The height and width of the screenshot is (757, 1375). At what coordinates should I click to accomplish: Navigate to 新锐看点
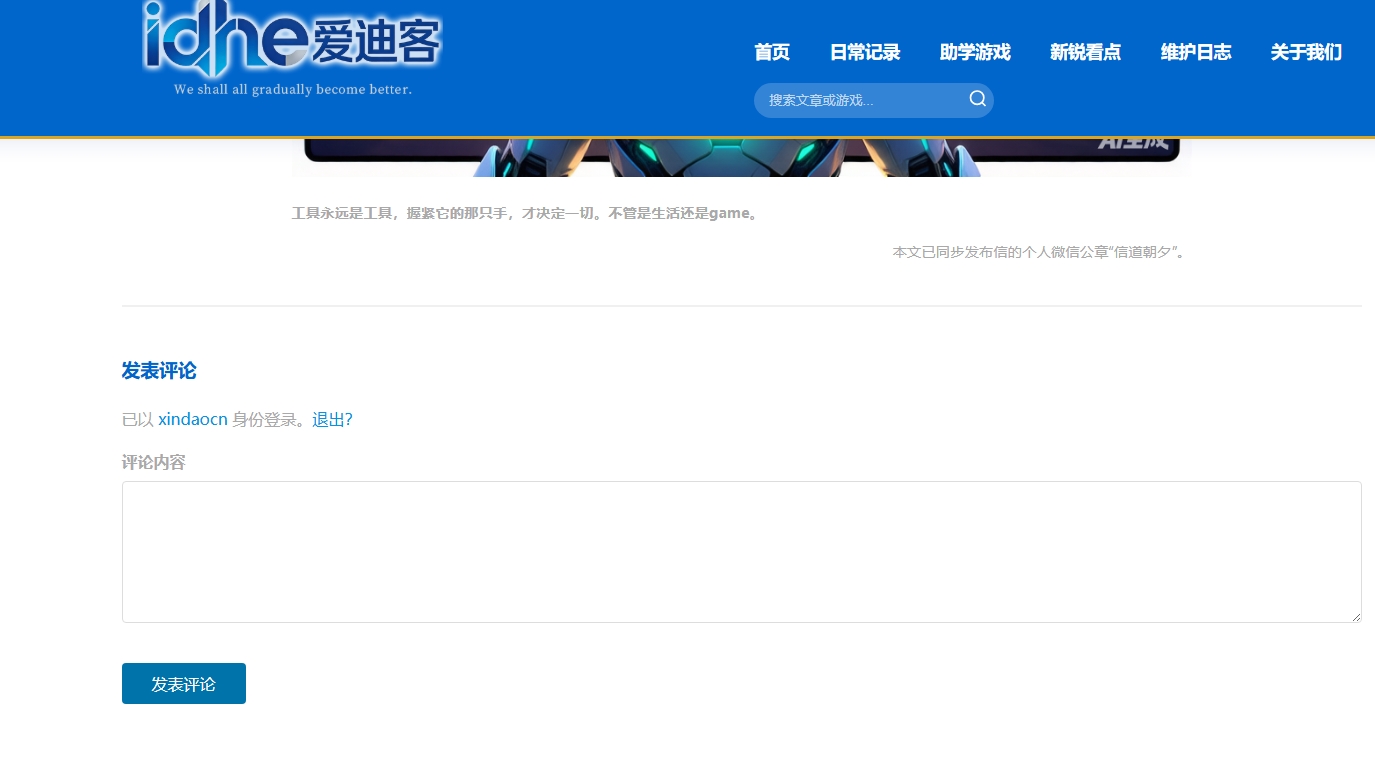click(1085, 53)
